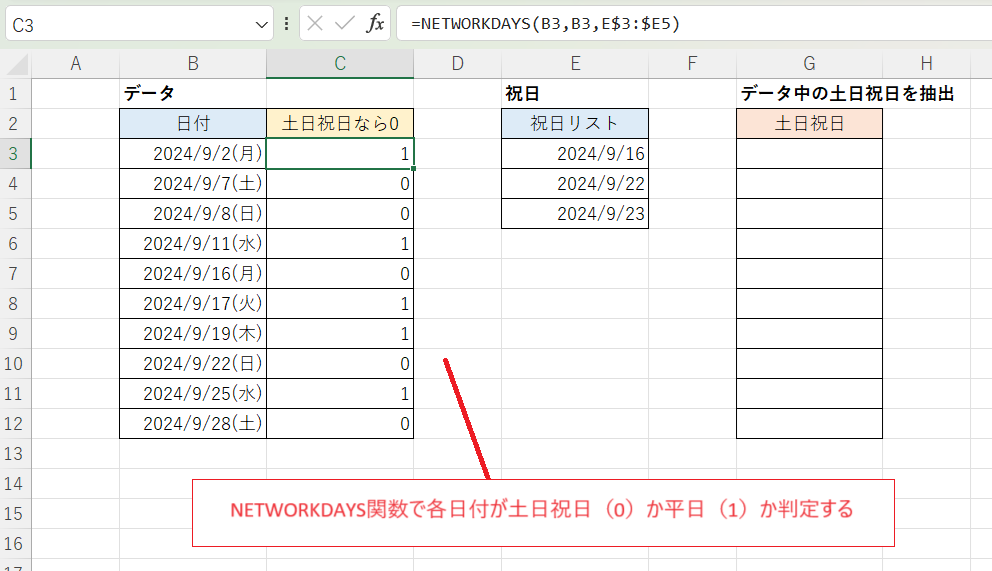The width and height of the screenshot is (992, 571).
Task: Select column C header
Action: pos(340,63)
